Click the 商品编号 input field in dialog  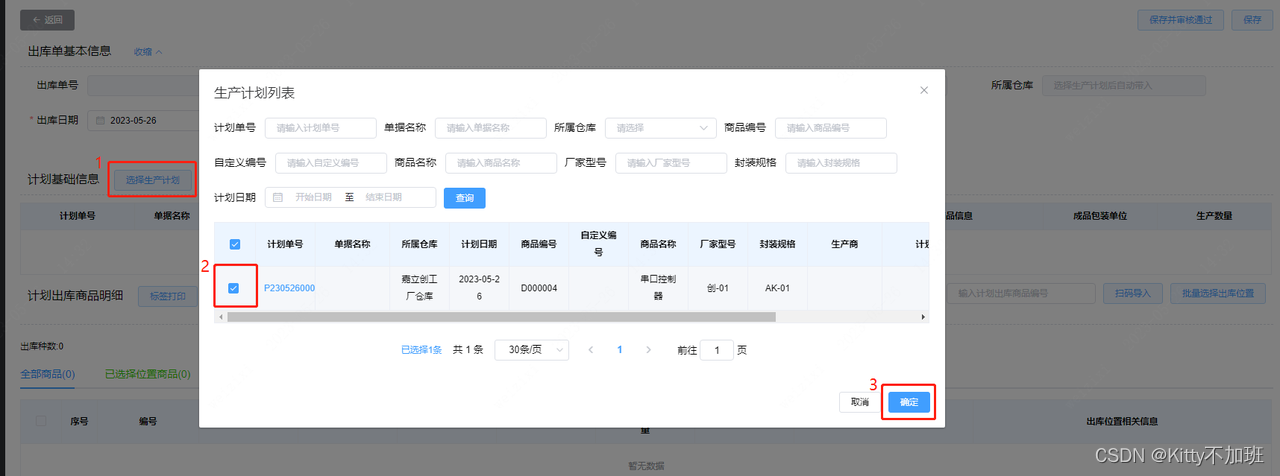tap(831, 128)
